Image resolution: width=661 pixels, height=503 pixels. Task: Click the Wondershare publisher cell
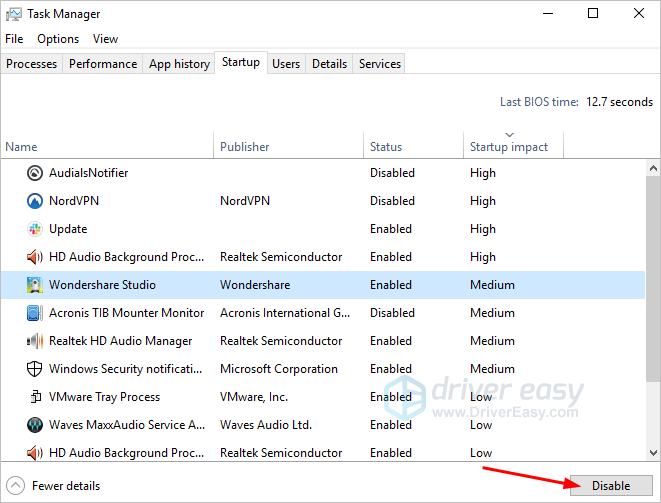coord(255,285)
